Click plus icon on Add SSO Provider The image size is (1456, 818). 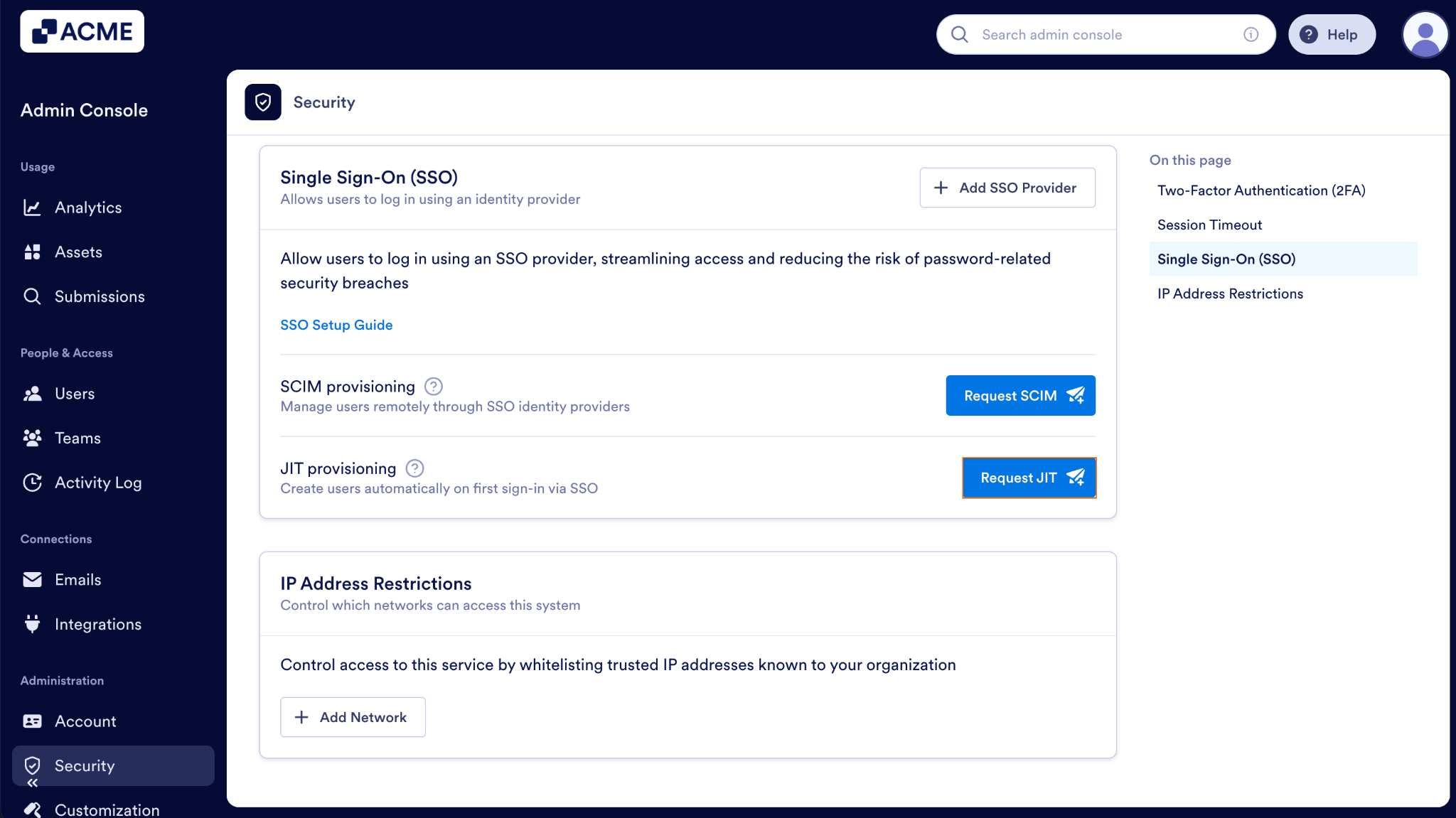941,188
